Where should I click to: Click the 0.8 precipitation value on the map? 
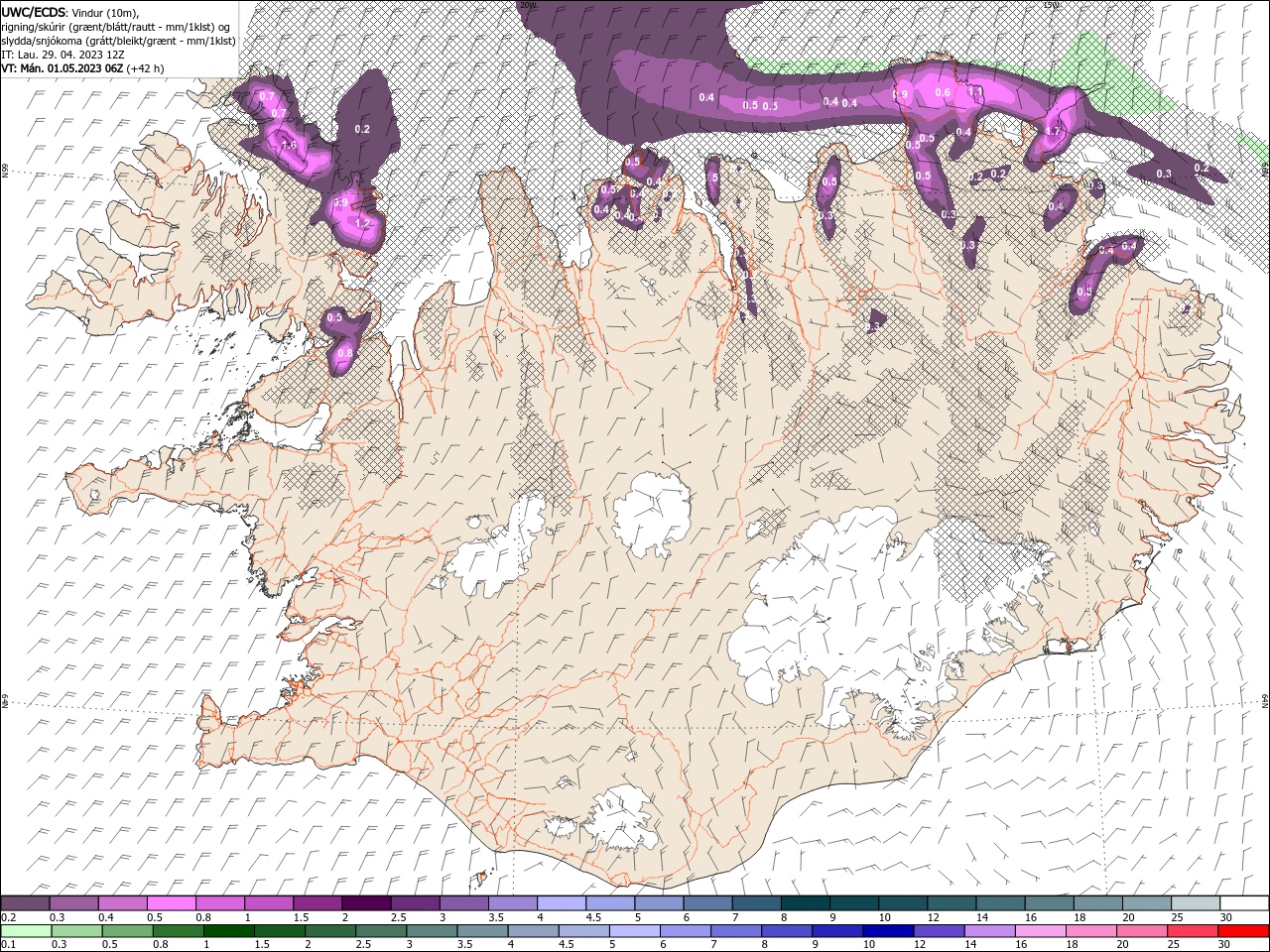point(345,352)
